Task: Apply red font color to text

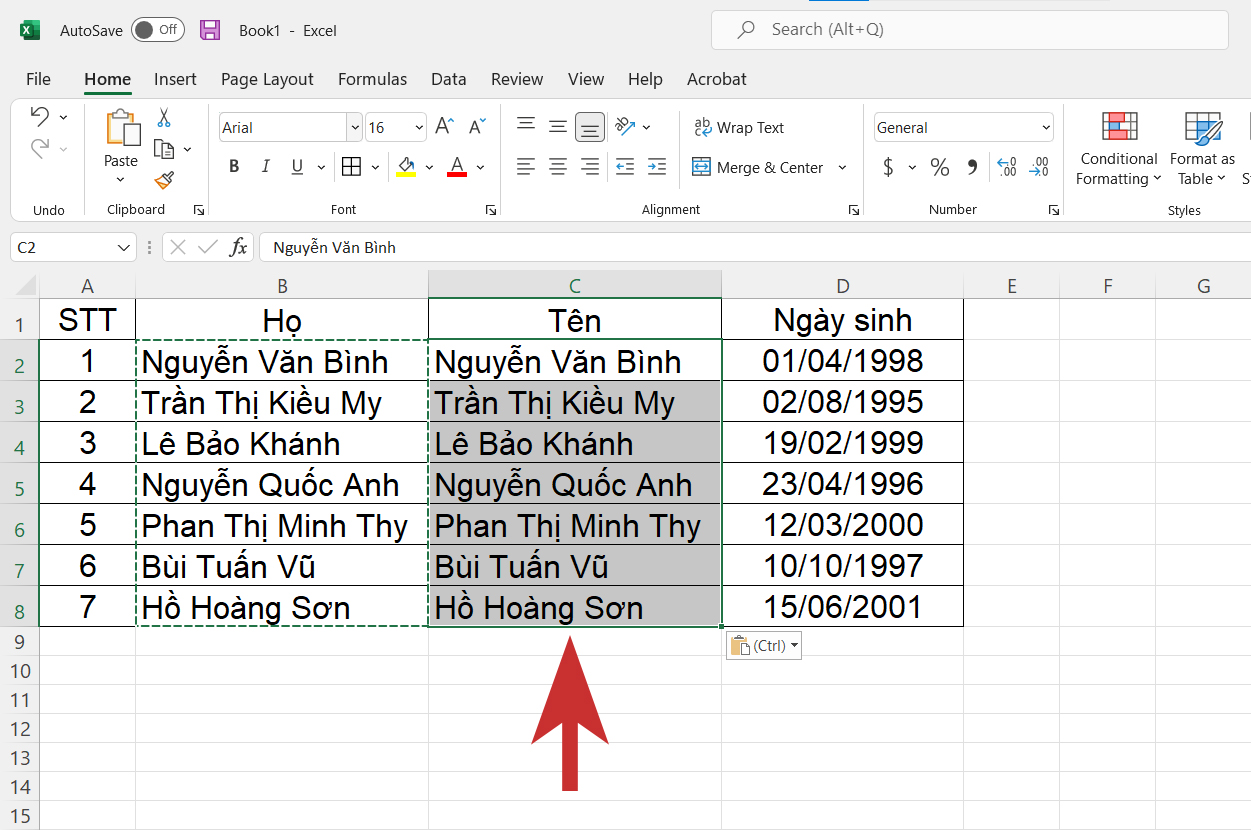Action: point(457,167)
